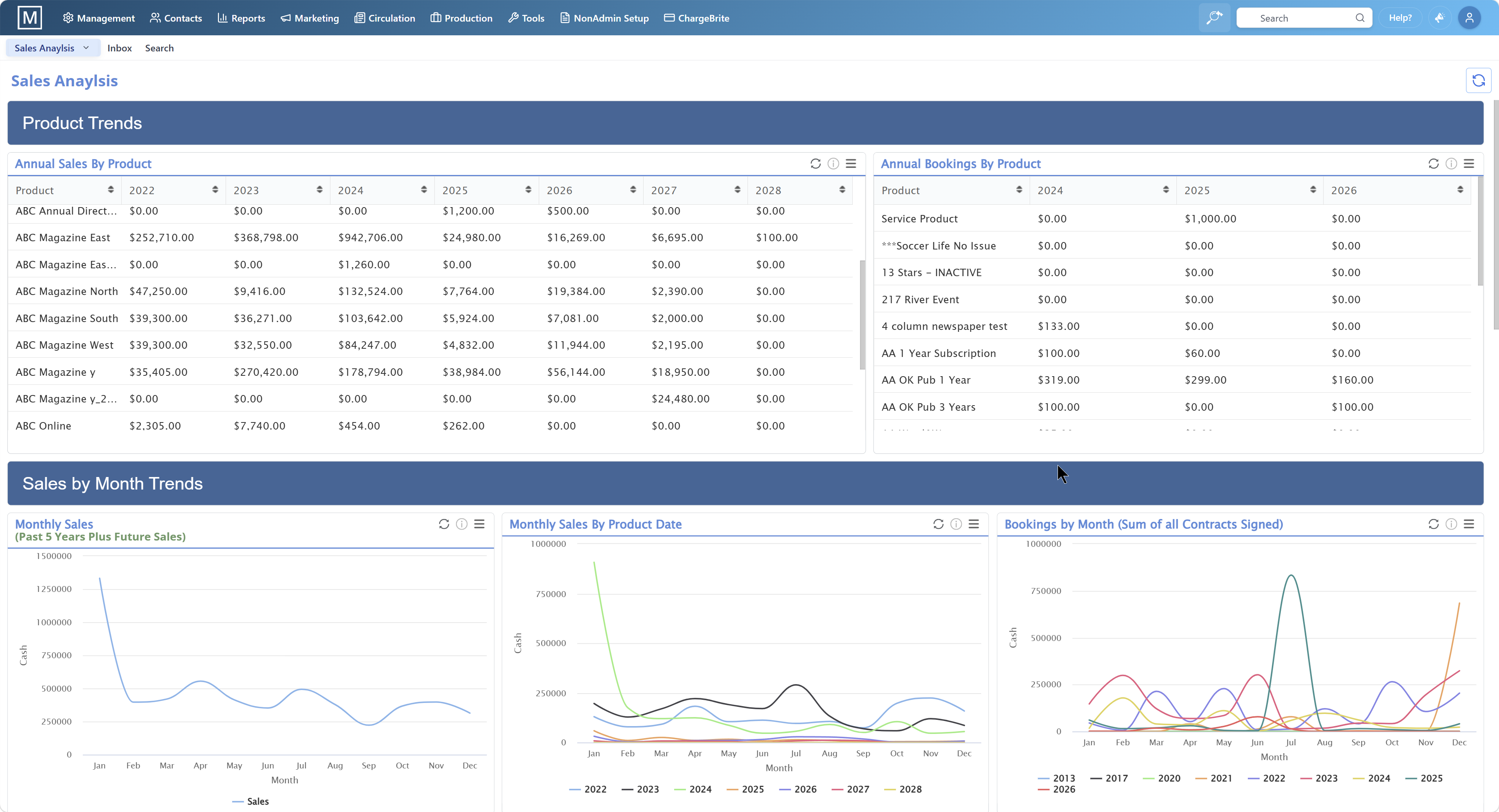Open the Contacts menu
This screenshot has height=812, width=1499.
click(x=176, y=18)
